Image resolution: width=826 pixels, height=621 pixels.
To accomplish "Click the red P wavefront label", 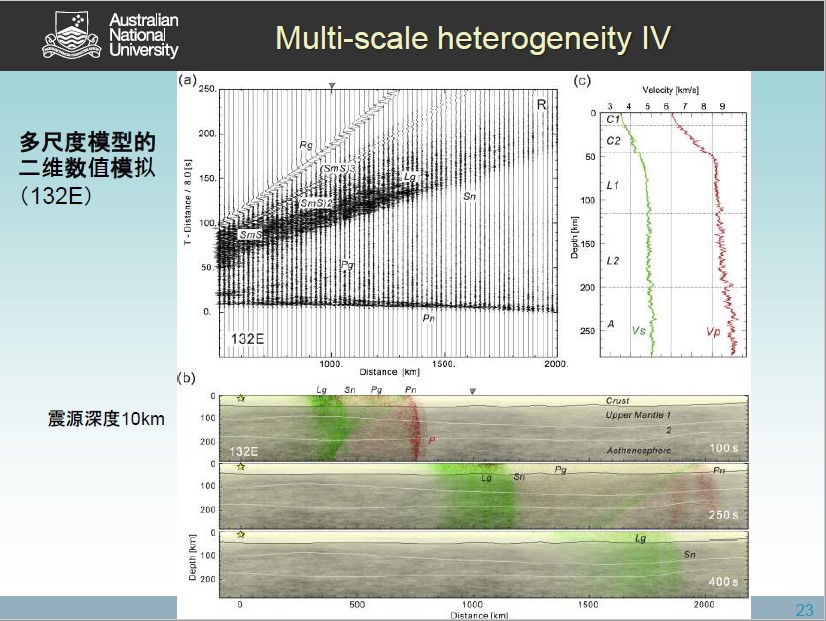I will (431, 440).
